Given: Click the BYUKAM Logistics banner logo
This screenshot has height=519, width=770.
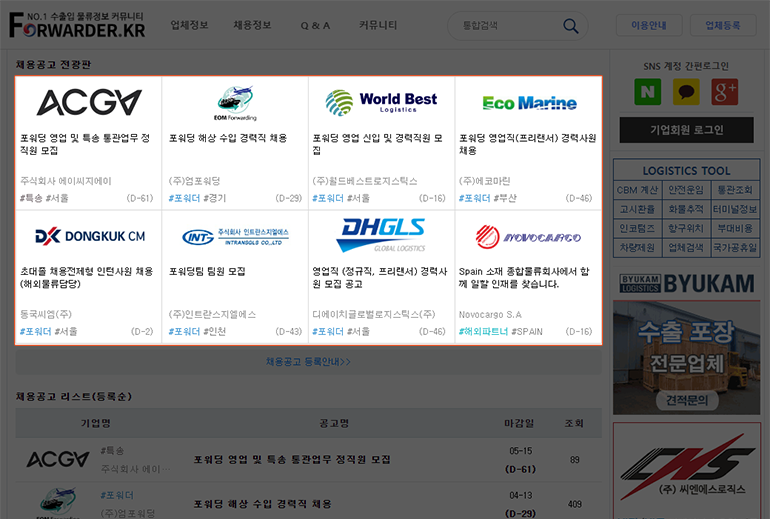Looking at the screenshot, I should click(x=687, y=283).
